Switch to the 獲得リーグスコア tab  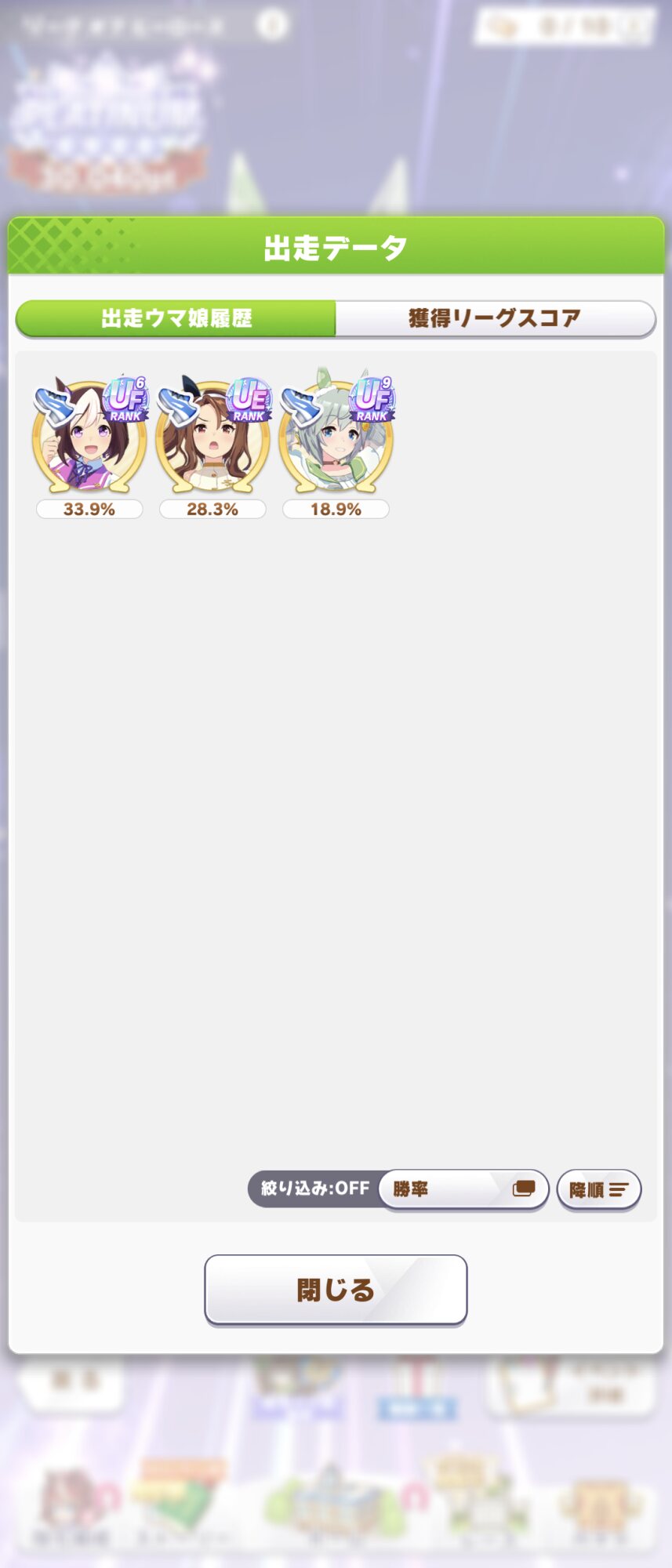pos(496,318)
